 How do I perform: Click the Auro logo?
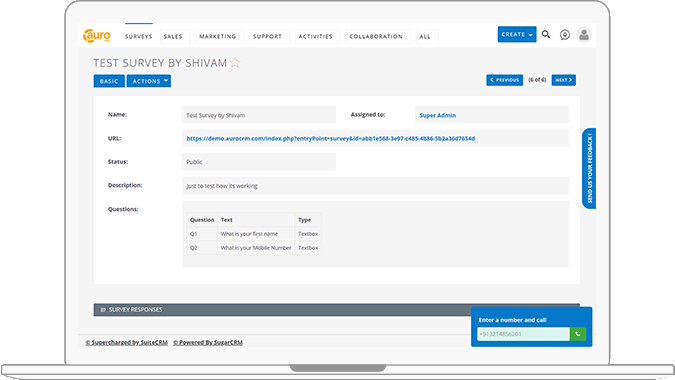pyautogui.click(x=96, y=35)
